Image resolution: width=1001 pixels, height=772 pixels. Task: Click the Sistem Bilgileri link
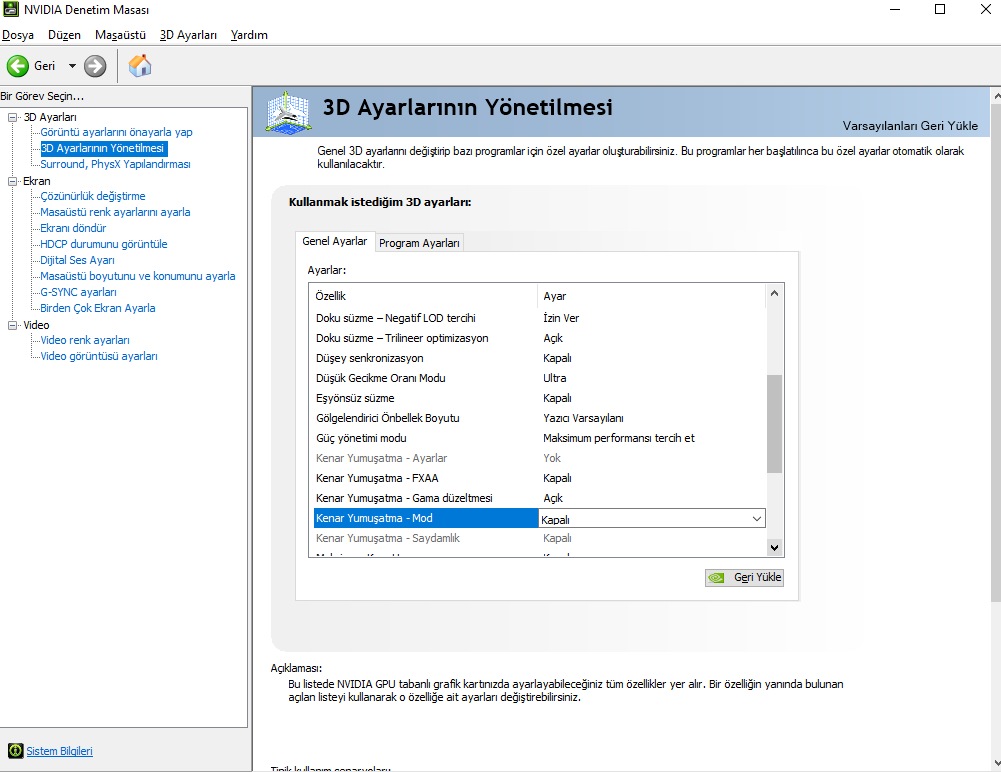coord(59,752)
